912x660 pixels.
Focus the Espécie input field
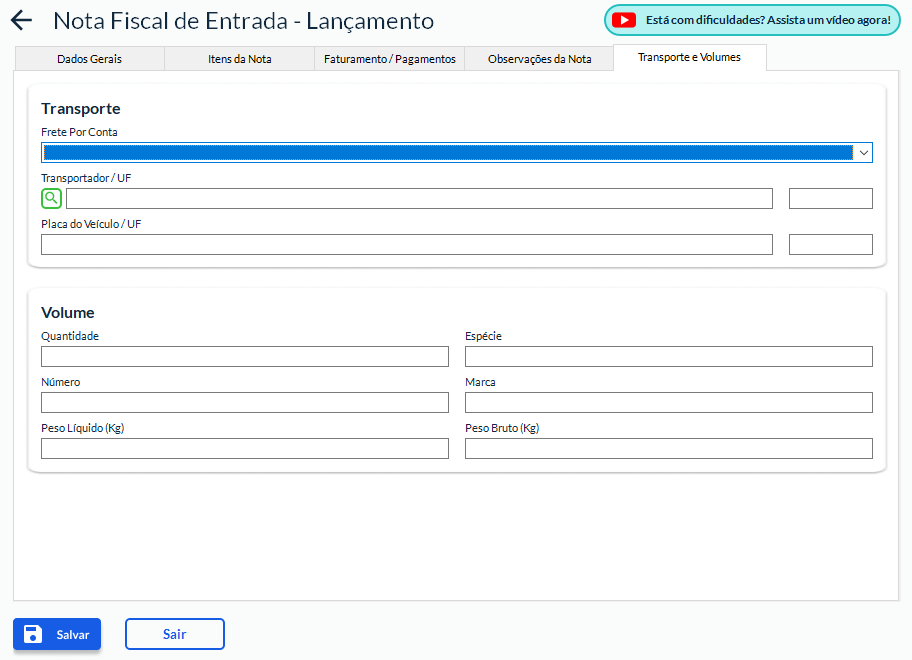tap(668, 357)
